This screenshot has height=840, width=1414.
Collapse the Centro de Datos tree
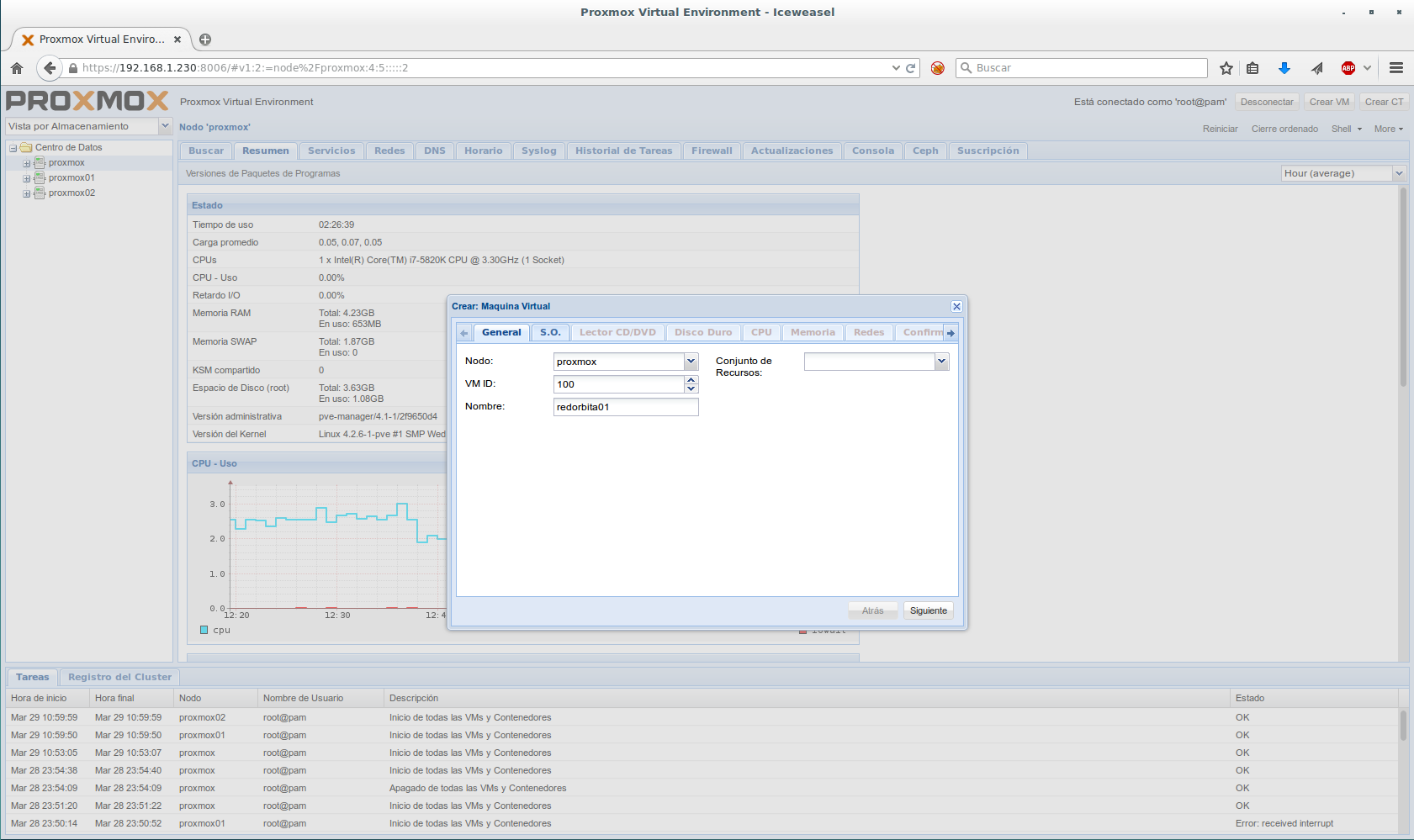tap(13, 148)
